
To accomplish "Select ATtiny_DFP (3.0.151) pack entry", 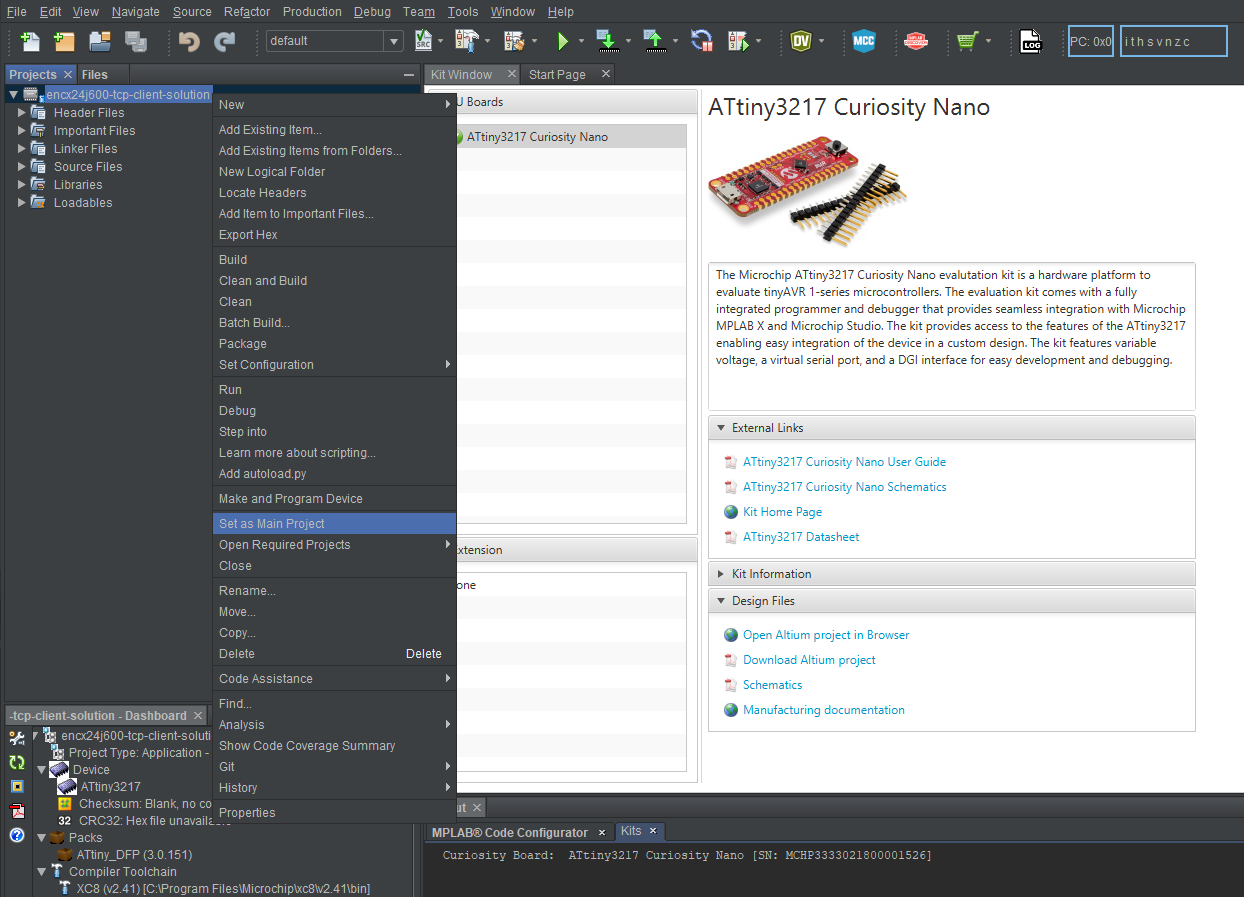I will (134, 855).
